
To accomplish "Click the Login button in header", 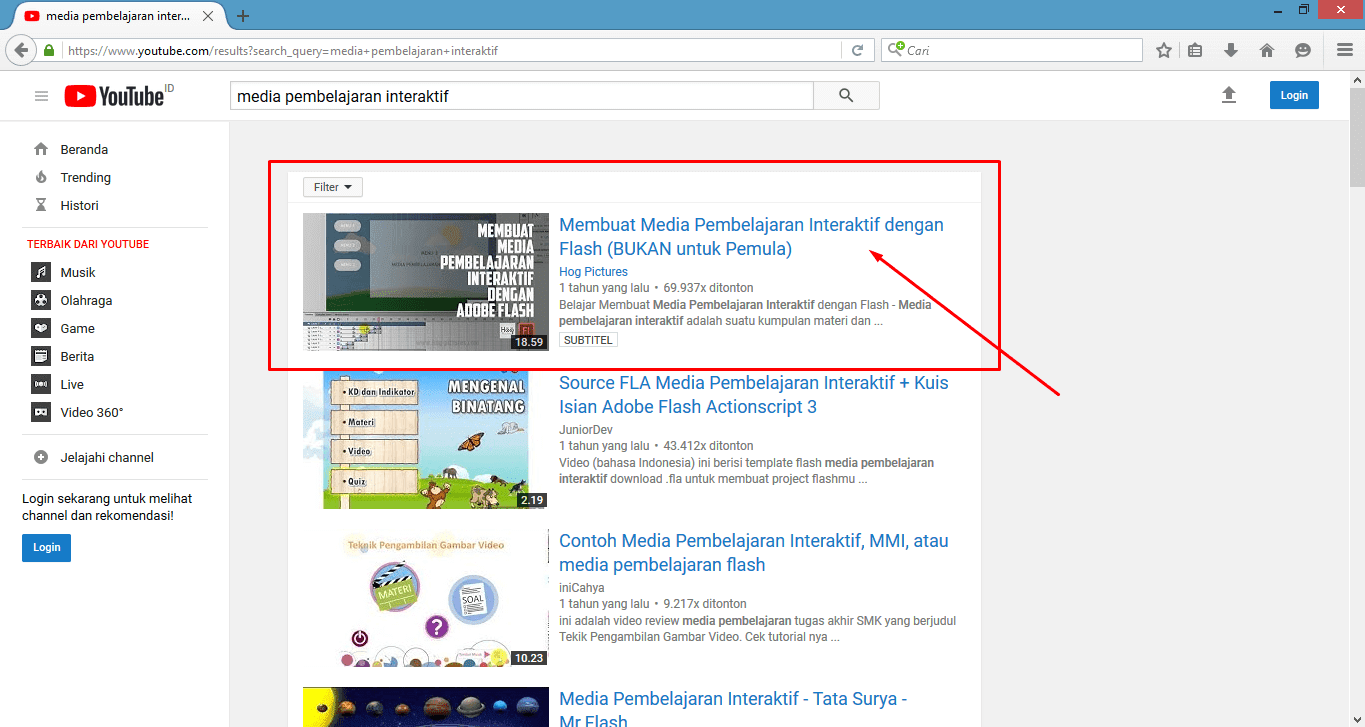I will tap(1294, 95).
